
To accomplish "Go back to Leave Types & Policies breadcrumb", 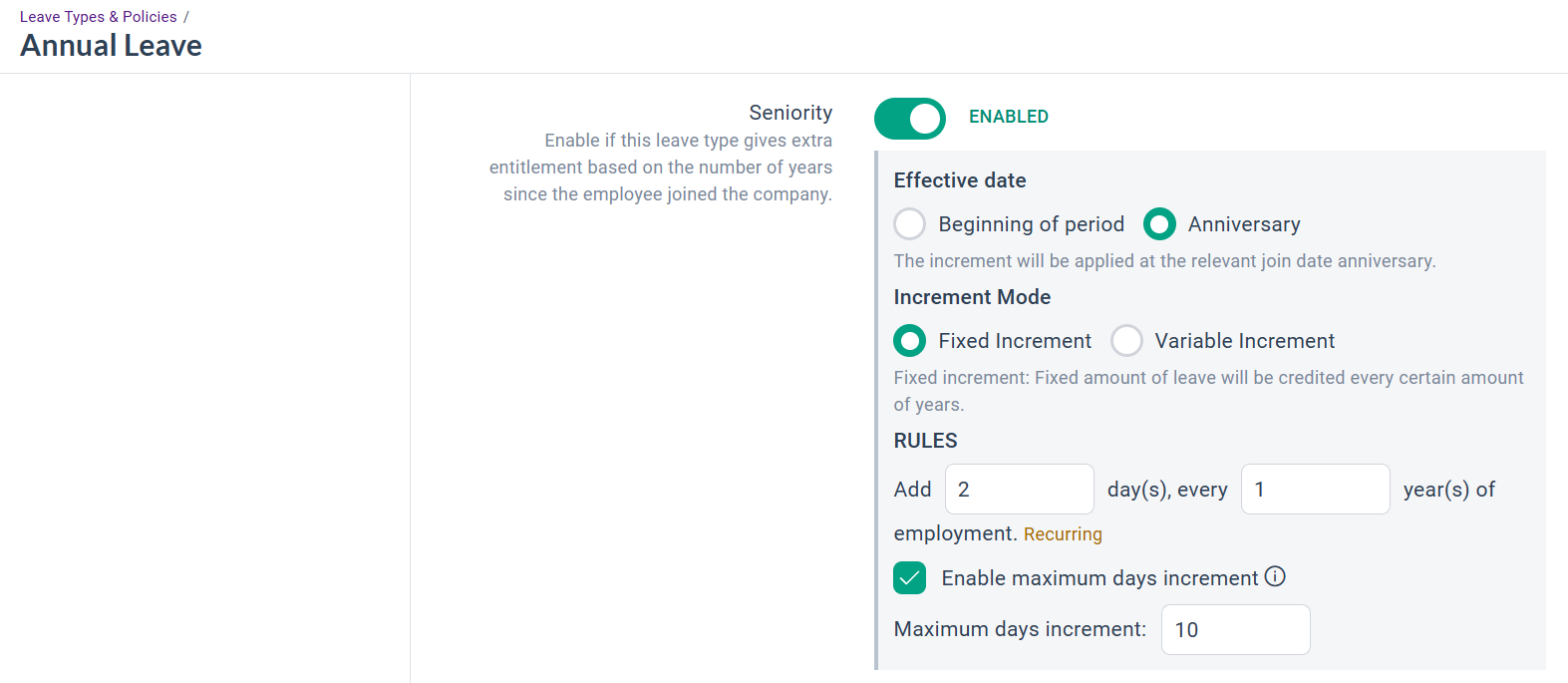I will (x=98, y=17).
